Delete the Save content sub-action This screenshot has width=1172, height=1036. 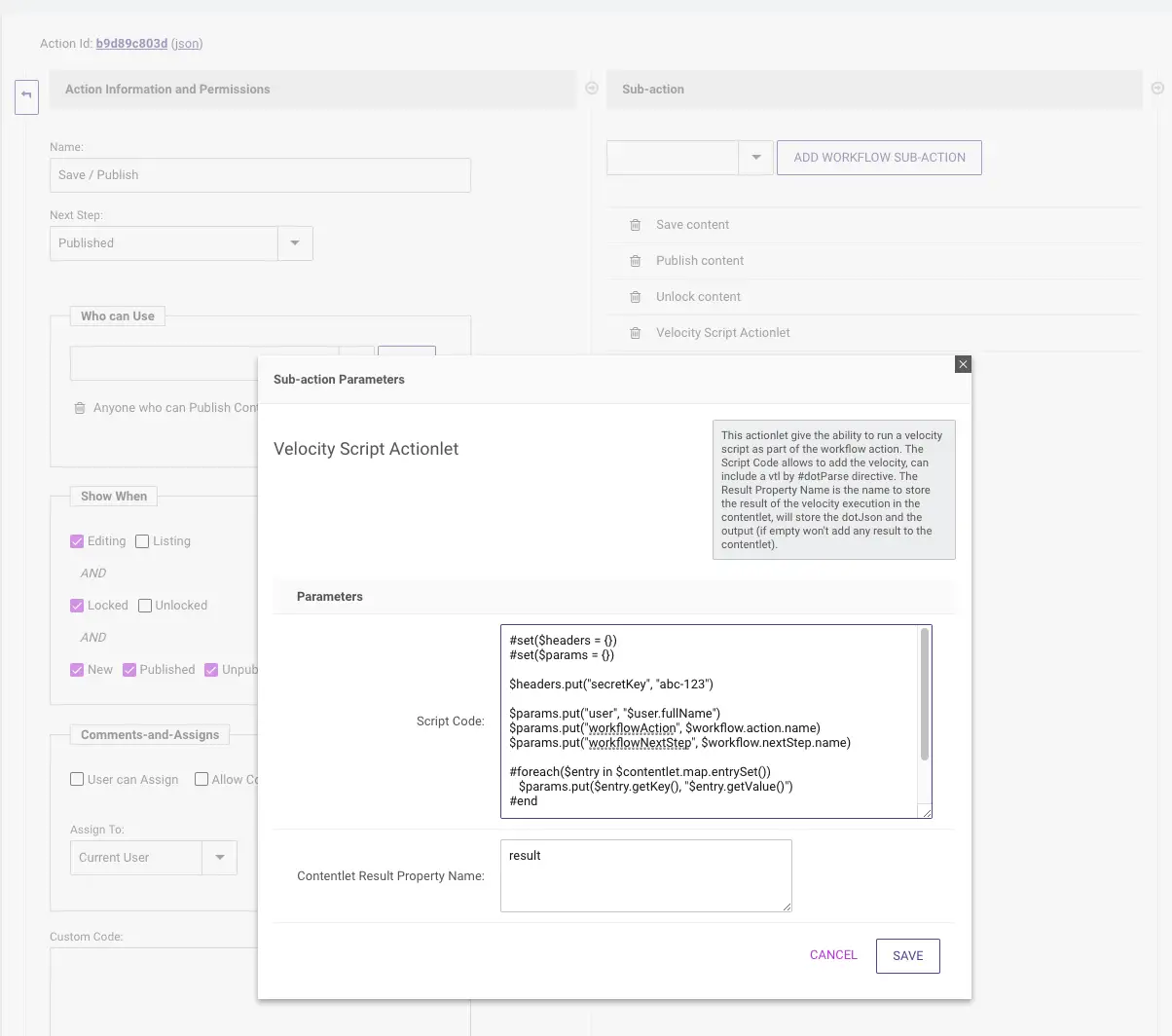pos(636,225)
